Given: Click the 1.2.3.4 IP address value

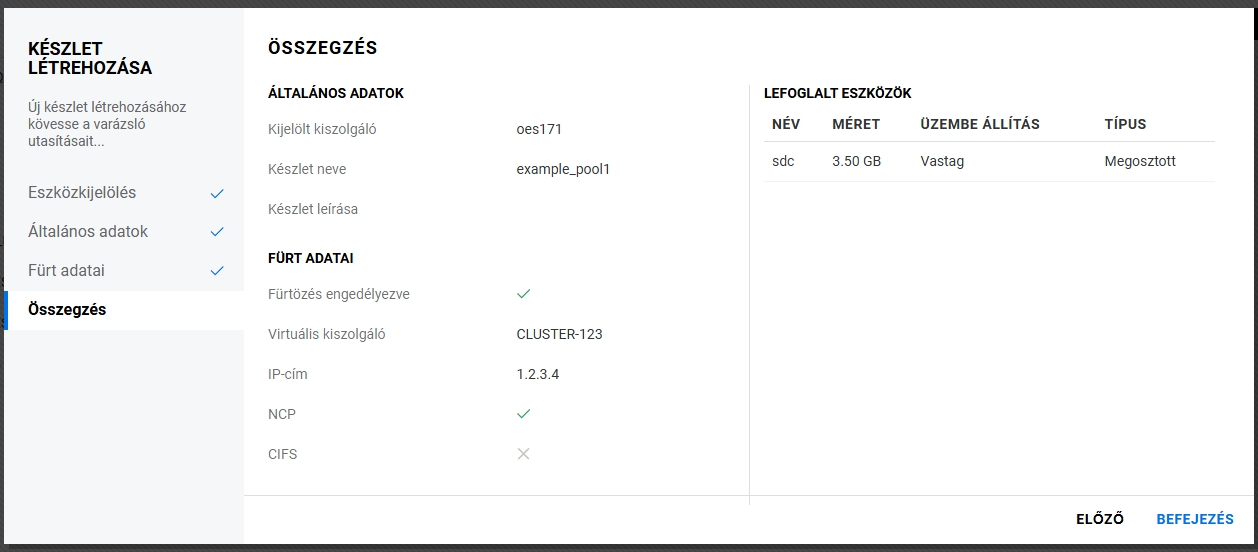Looking at the screenshot, I should [538, 374].
